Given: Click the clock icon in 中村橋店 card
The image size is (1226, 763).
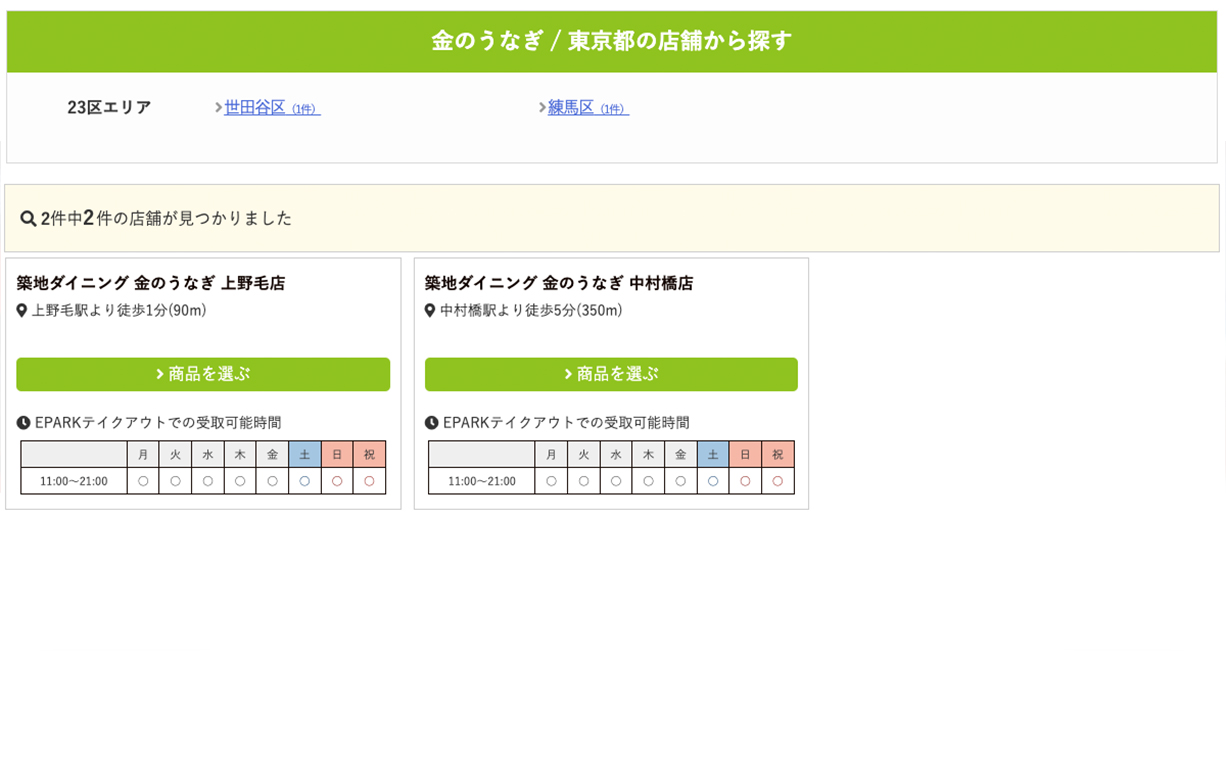Looking at the screenshot, I should [432, 423].
